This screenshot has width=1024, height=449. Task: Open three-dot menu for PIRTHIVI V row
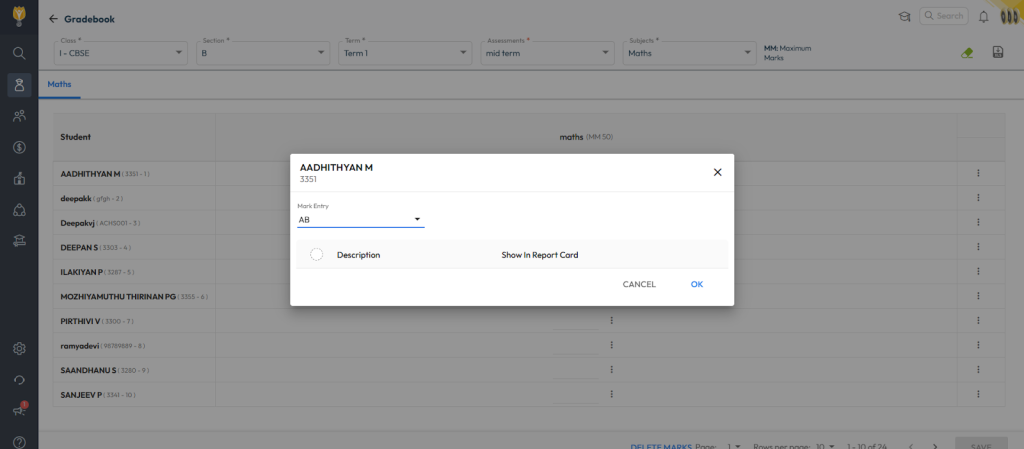611,321
